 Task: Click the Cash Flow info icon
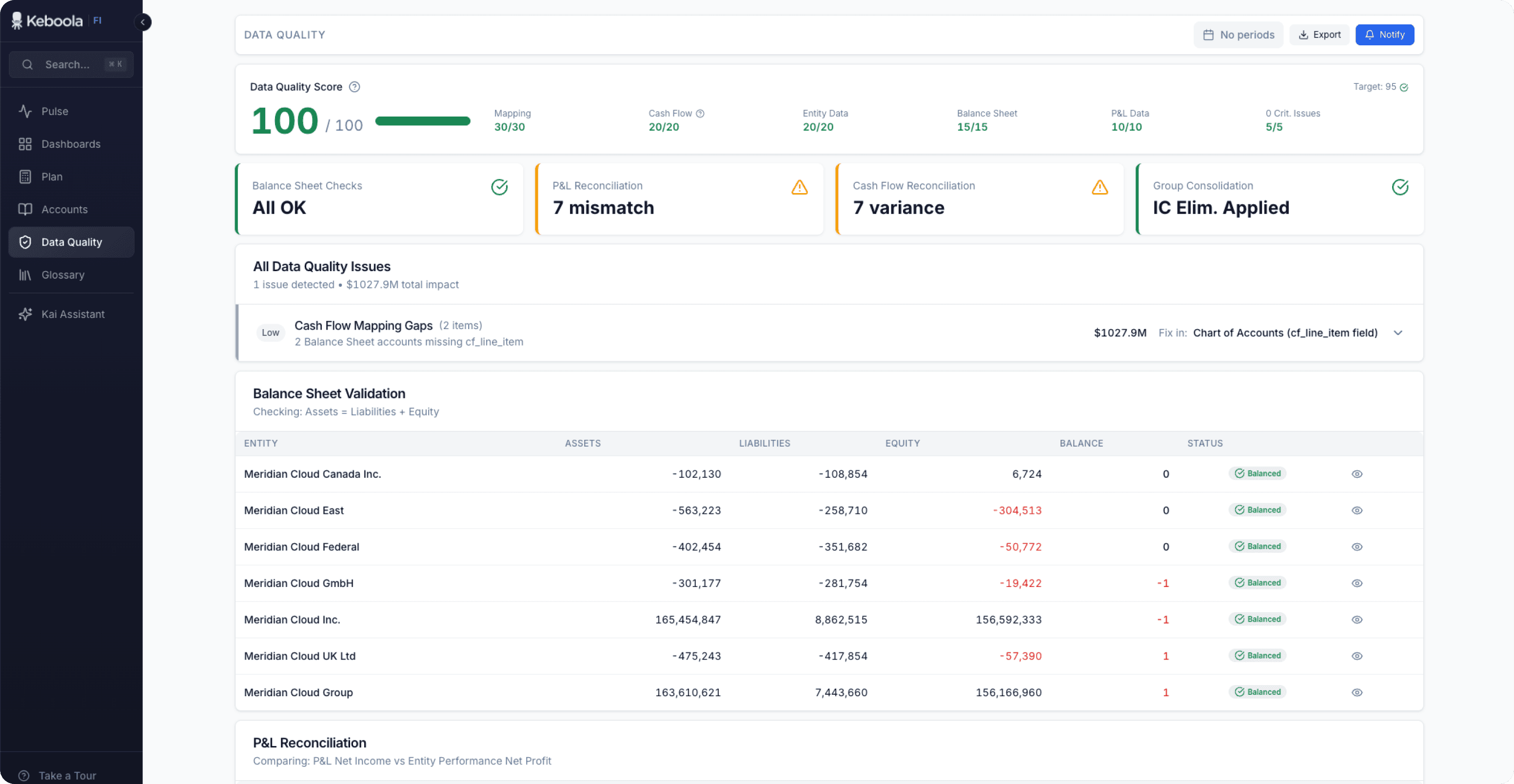point(700,114)
